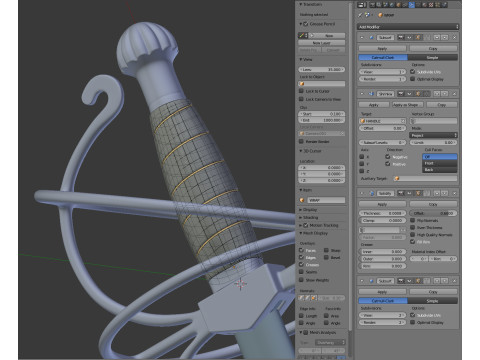Collapse the Solidify modifier panel
This screenshot has width=480, height=360.
362,193
